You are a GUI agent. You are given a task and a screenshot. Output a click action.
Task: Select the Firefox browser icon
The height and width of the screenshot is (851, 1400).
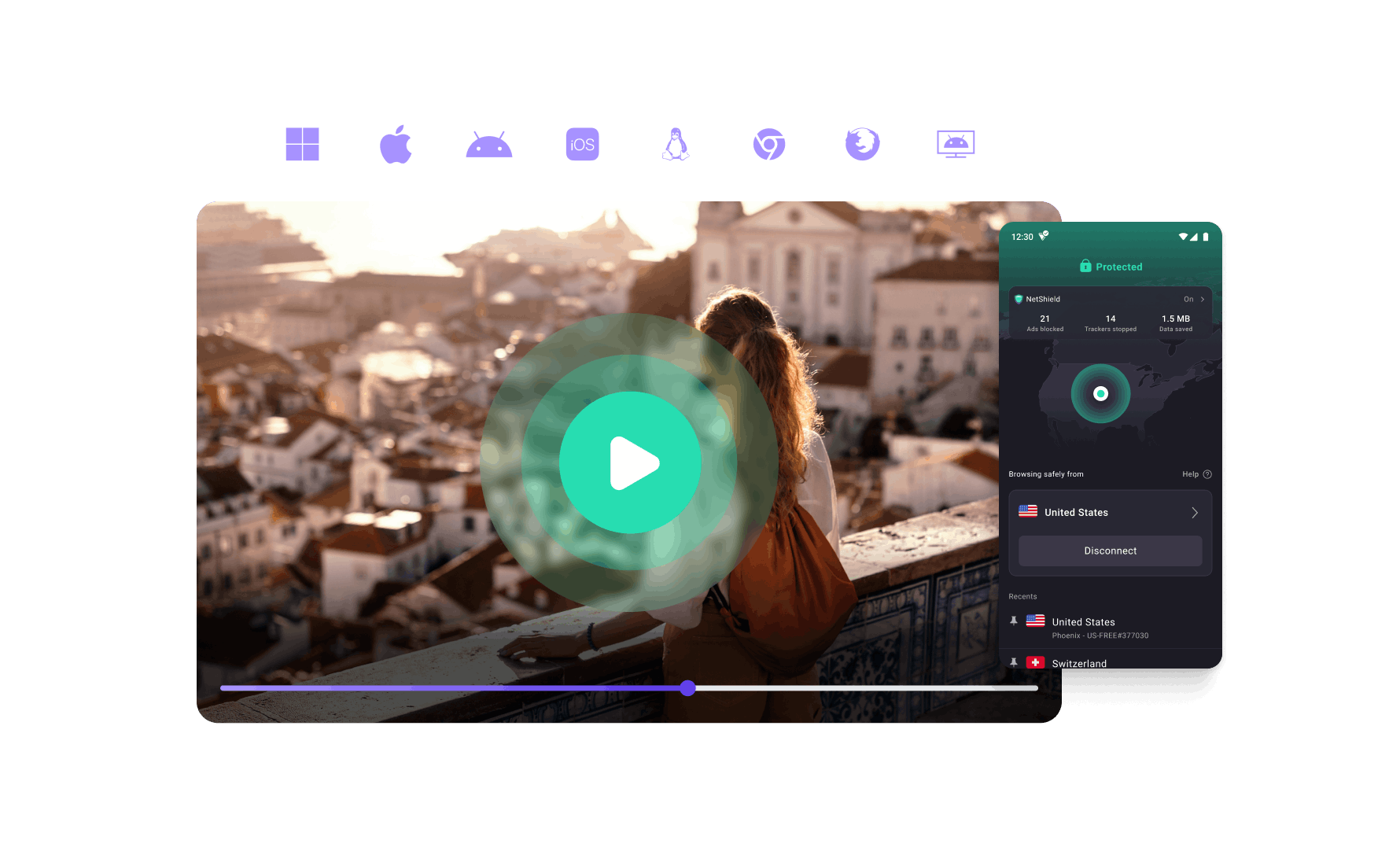862,145
